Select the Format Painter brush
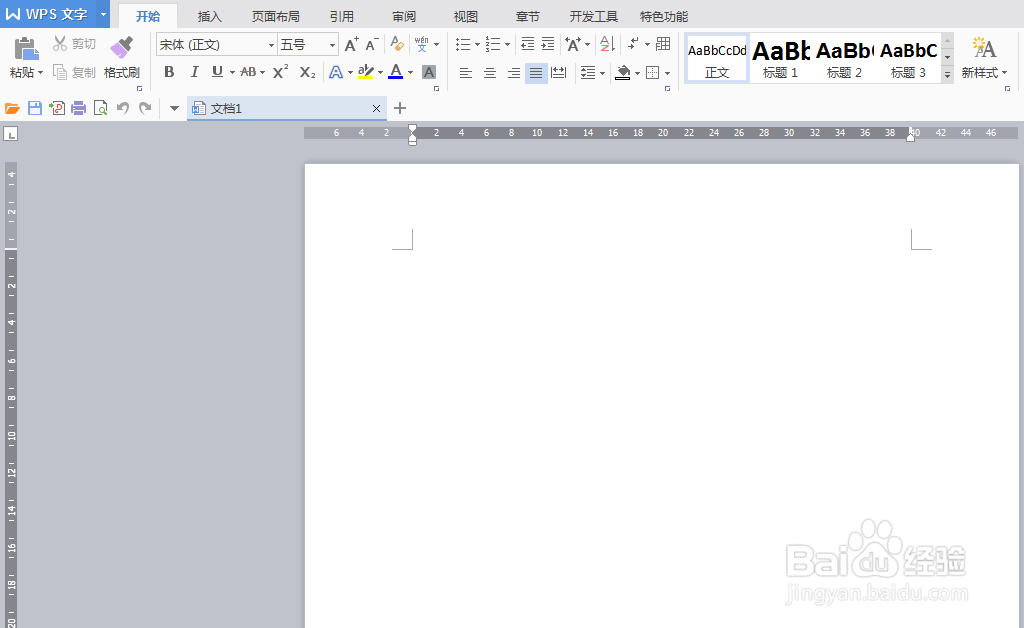1024x628 pixels. [121, 48]
